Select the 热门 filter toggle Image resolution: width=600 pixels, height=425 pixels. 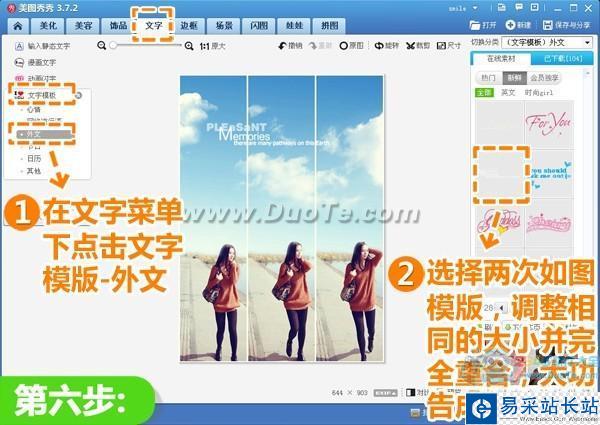click(x=488, y=78)
